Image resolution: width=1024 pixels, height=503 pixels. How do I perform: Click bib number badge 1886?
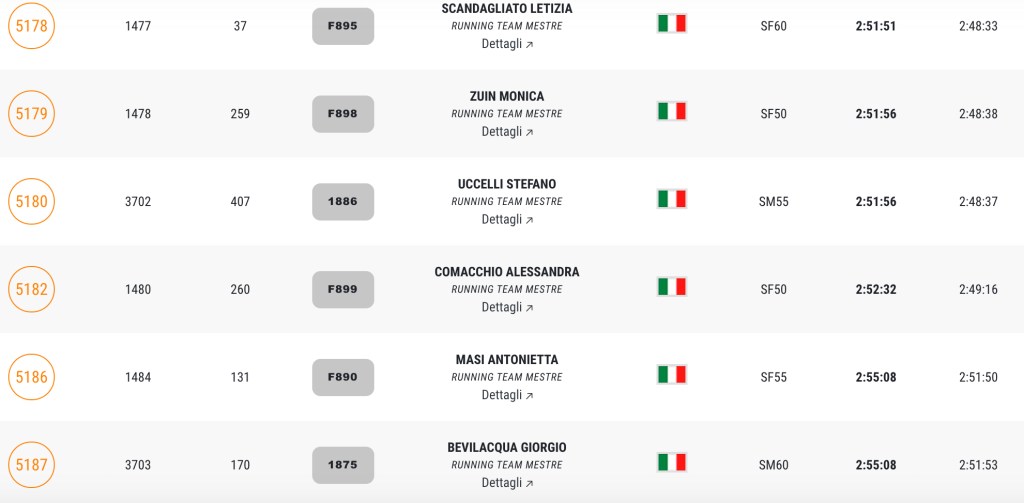pyautogui.click(x=343, y=202)
